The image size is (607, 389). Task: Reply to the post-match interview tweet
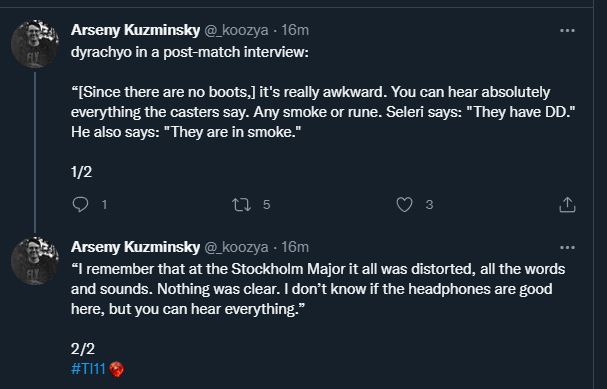point(81,205)
